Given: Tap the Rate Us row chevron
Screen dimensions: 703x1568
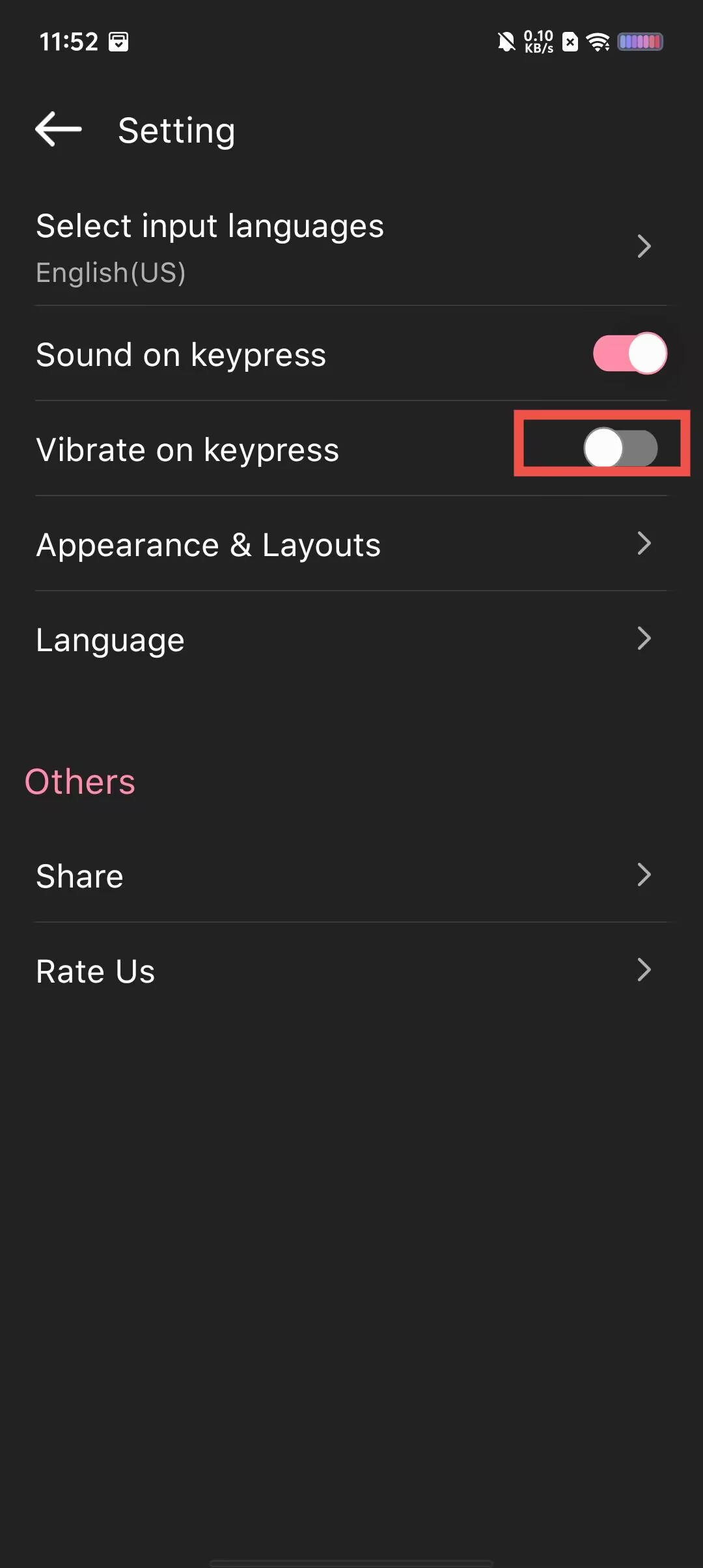Looking at the screenshot, I should tap(644, 970).
